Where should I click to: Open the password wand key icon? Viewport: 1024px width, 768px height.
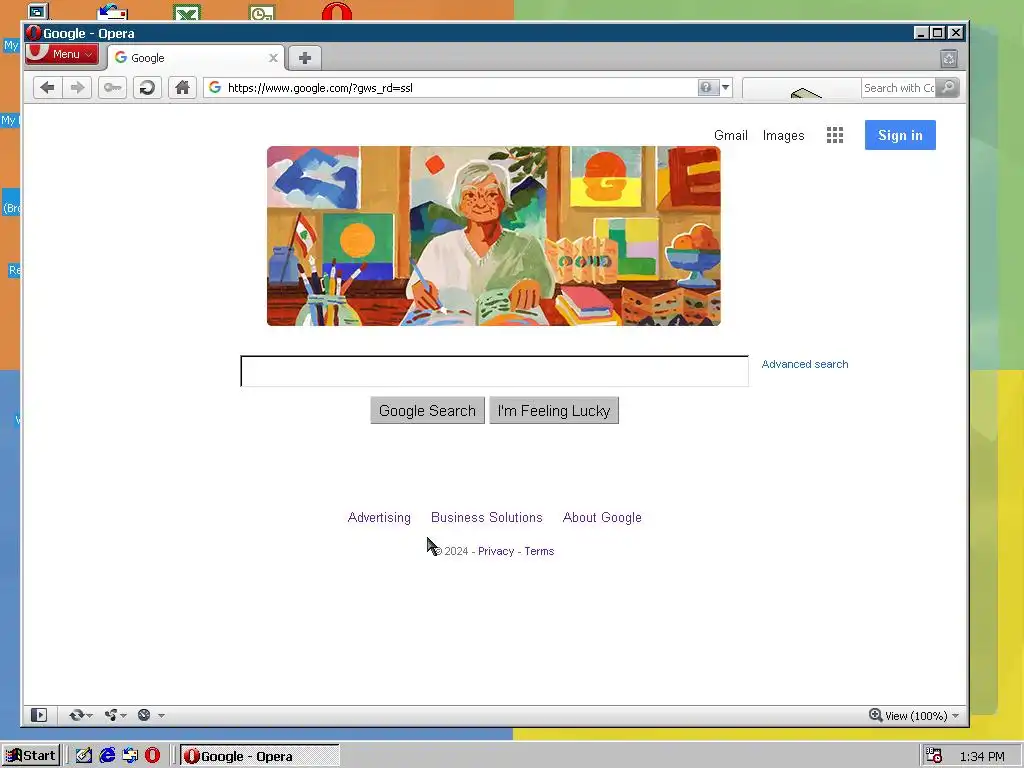pyautogui.click(x=112, y=88)
